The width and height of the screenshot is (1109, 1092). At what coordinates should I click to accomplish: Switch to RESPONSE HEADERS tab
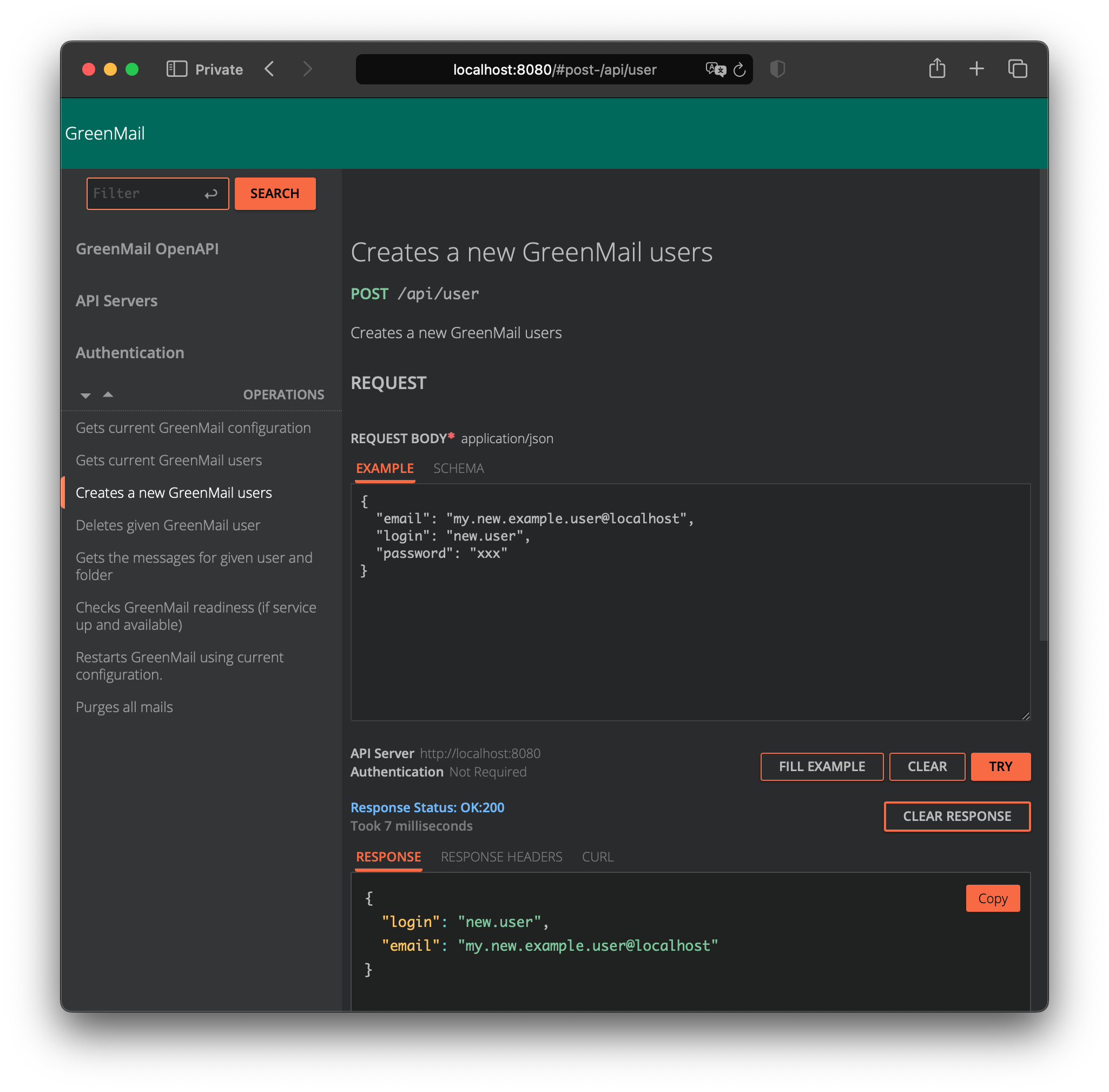[501, 856]
